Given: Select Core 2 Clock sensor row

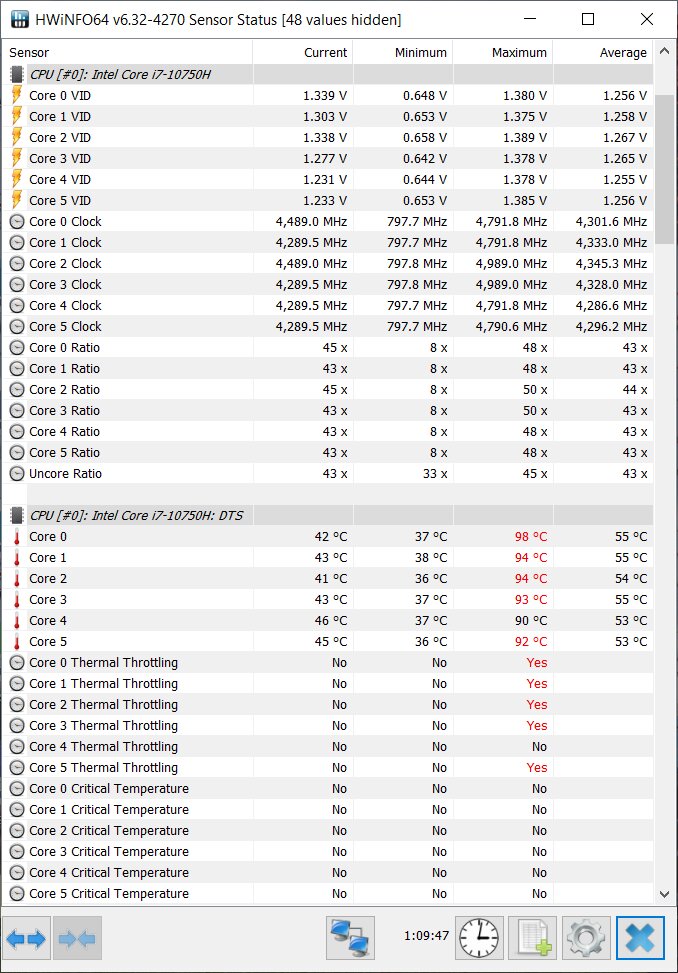Looking at the screenshot, I should 328,264.
